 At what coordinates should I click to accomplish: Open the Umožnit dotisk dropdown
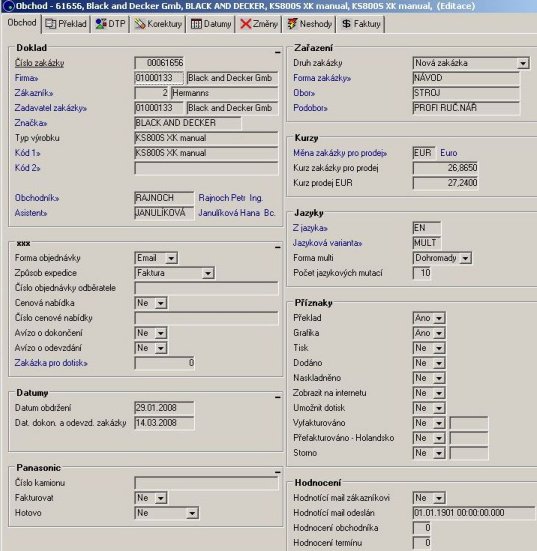pyautogui.click(x=439, y=408)
